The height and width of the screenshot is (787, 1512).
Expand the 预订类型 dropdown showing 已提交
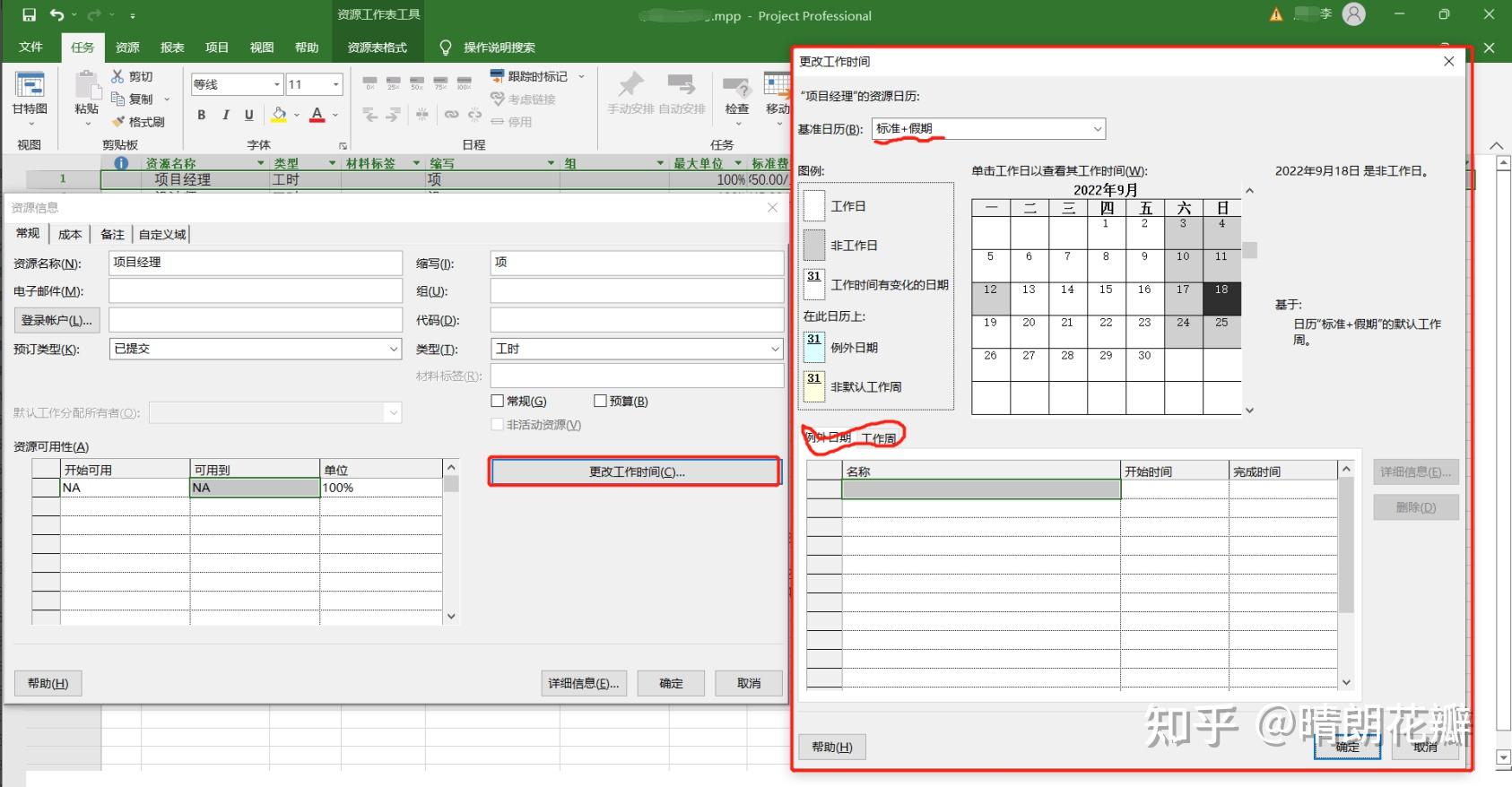point(393,349)
